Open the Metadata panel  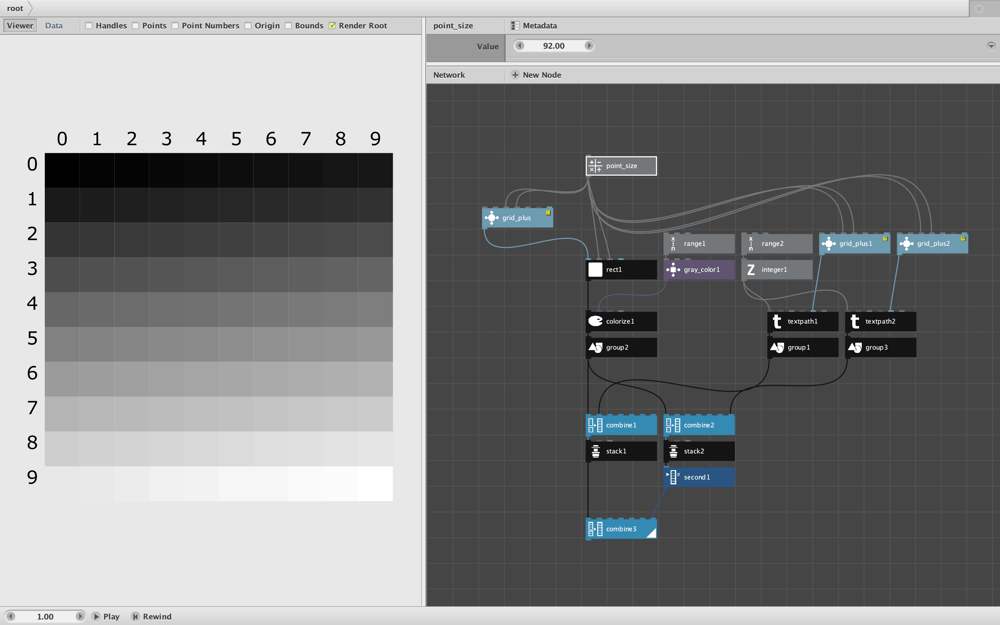[540, 26]
